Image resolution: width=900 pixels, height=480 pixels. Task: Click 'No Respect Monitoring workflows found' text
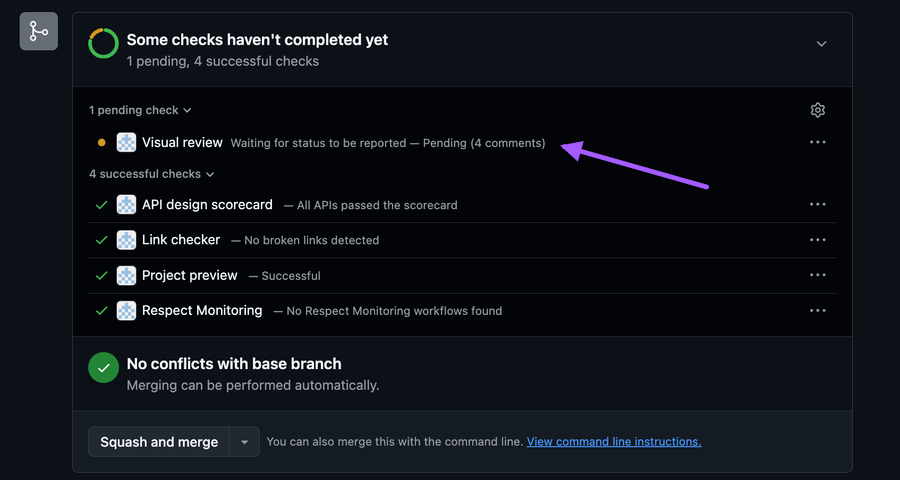coord(394,311)
